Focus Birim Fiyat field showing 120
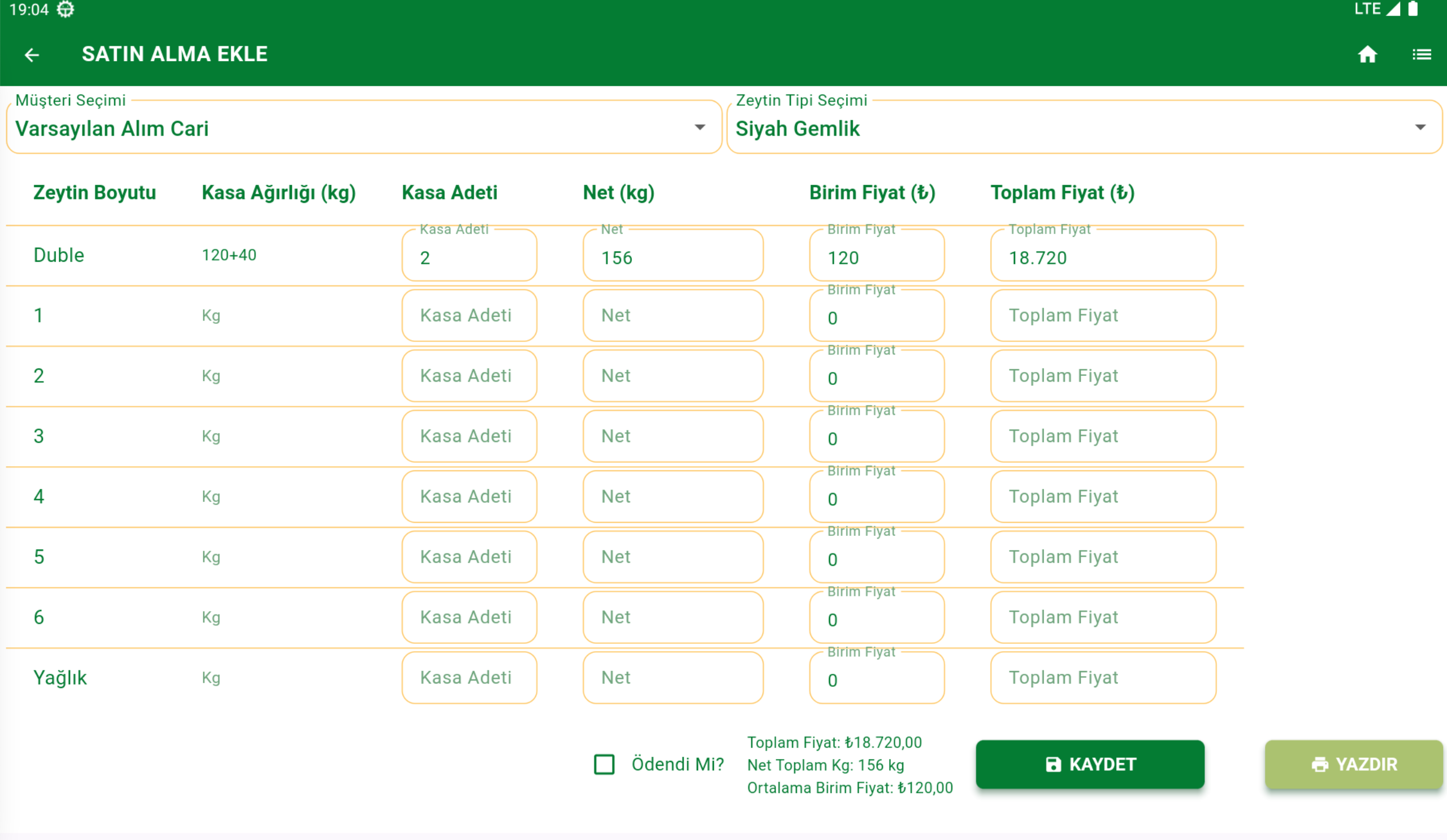 (x=876, y=257)
